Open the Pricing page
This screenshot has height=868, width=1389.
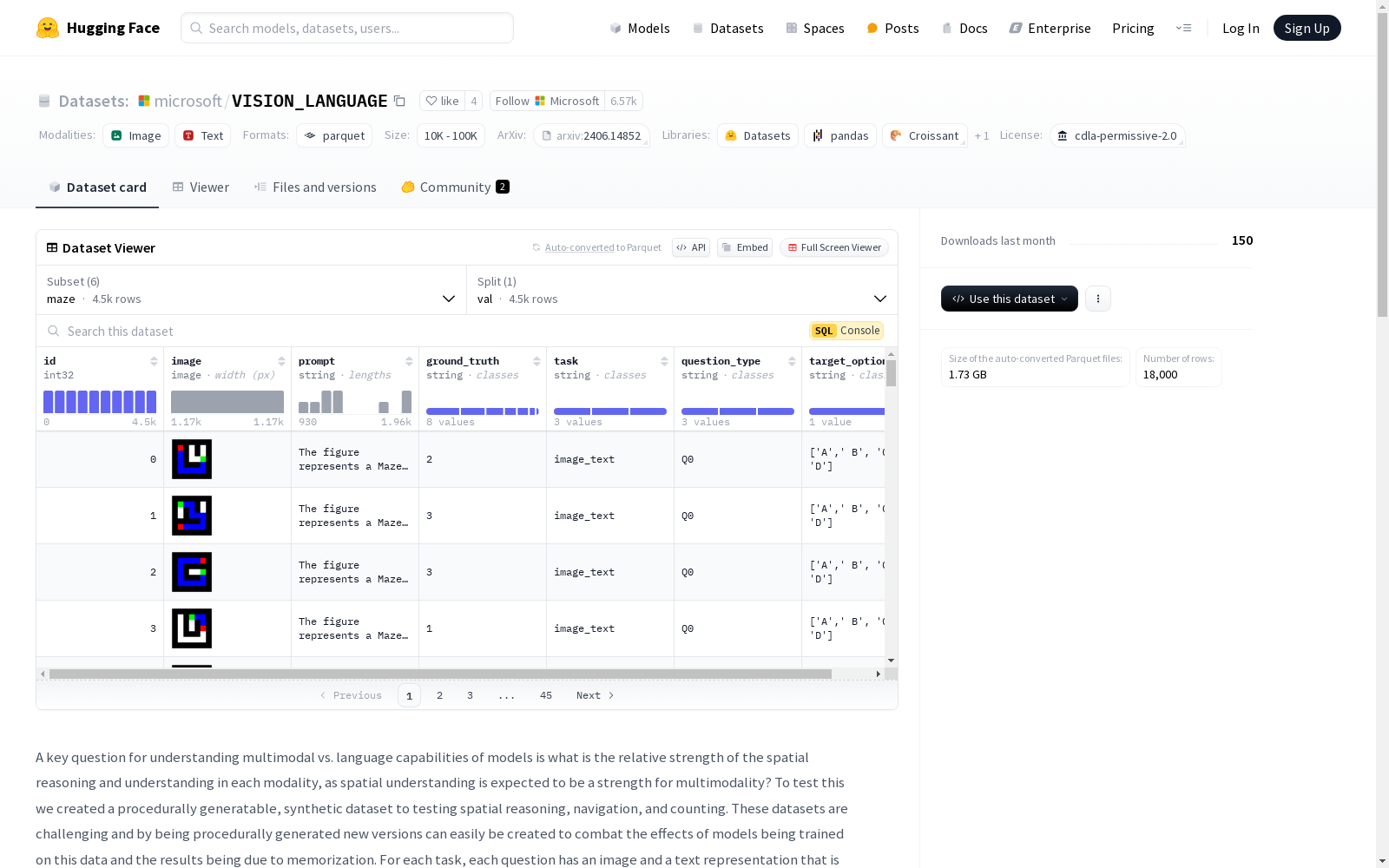pos(1133,28)
